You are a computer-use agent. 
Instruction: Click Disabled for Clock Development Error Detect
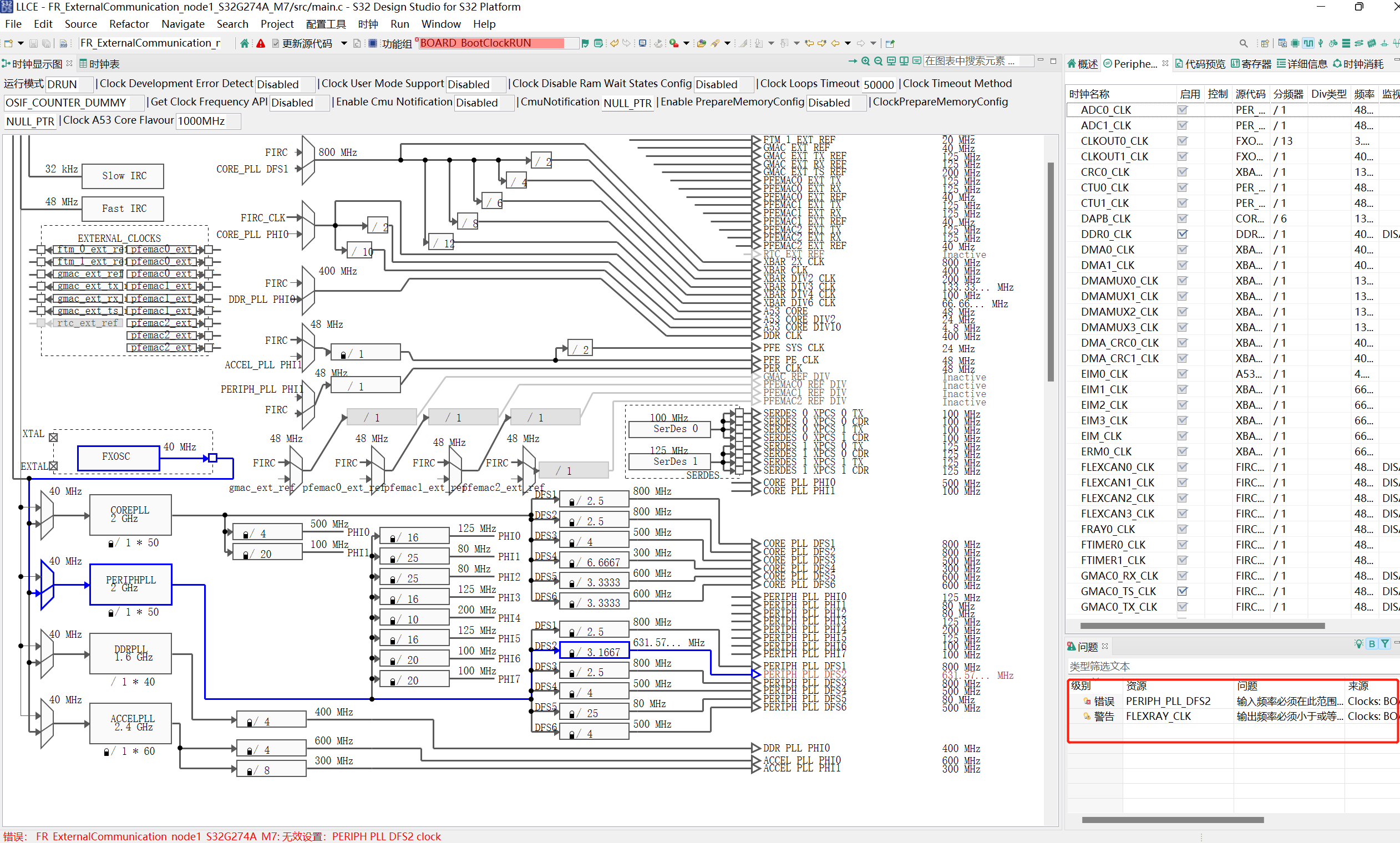point(283,84)
